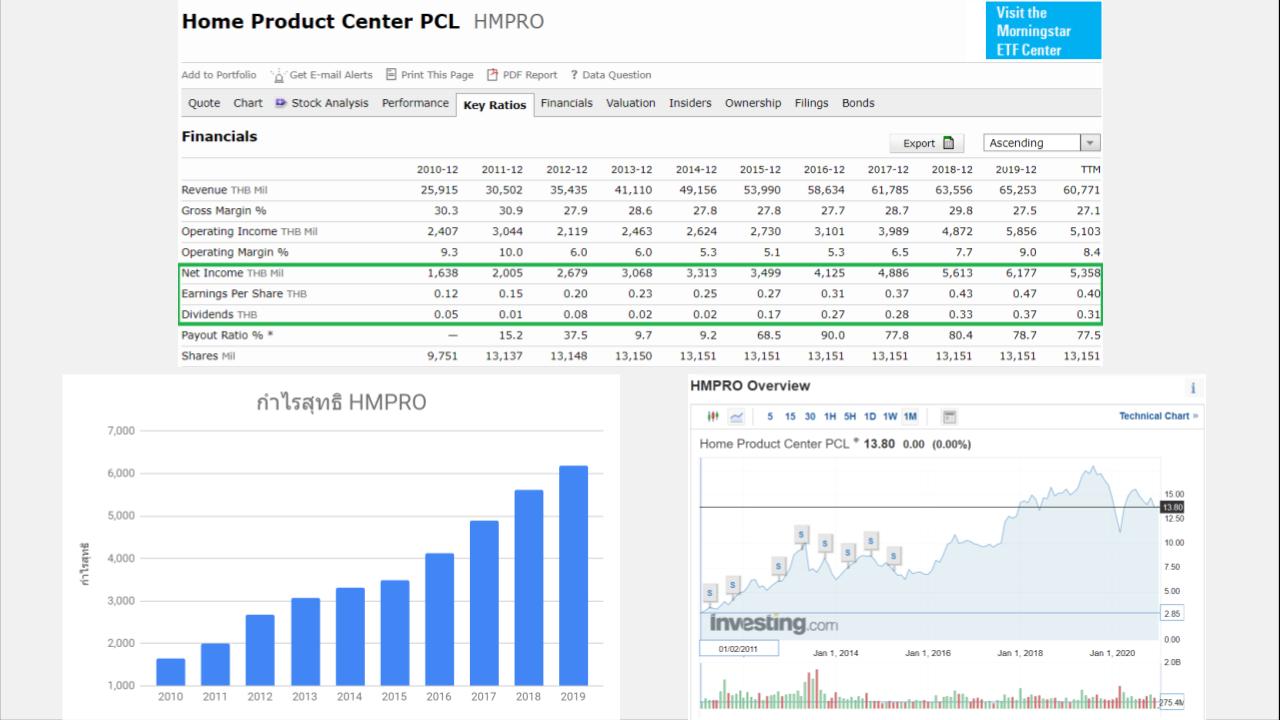Click the 01/02/2011 date field on chart
The width and height of the screenshot is (1280, 720).
738,649
